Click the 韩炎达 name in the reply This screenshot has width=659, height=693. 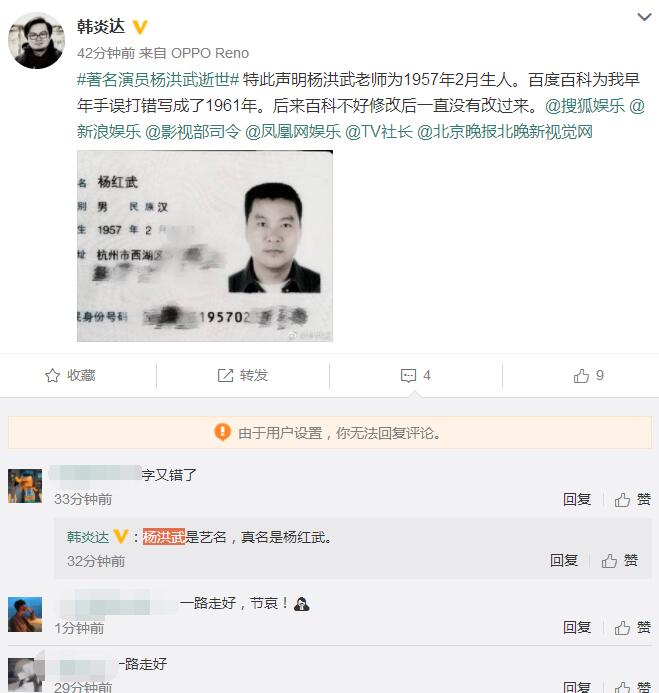coord(88,537)
